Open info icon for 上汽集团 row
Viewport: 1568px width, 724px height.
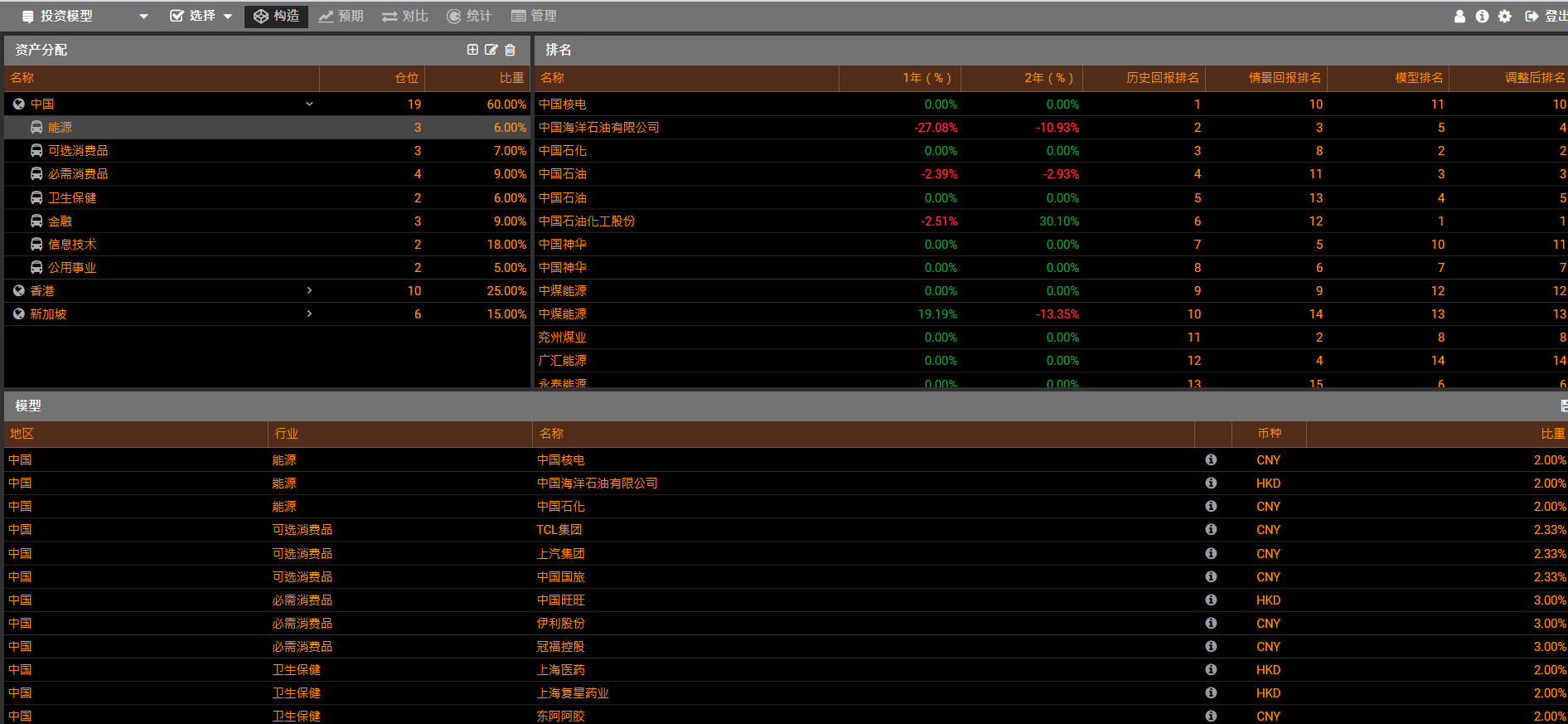pos(1211,553)
